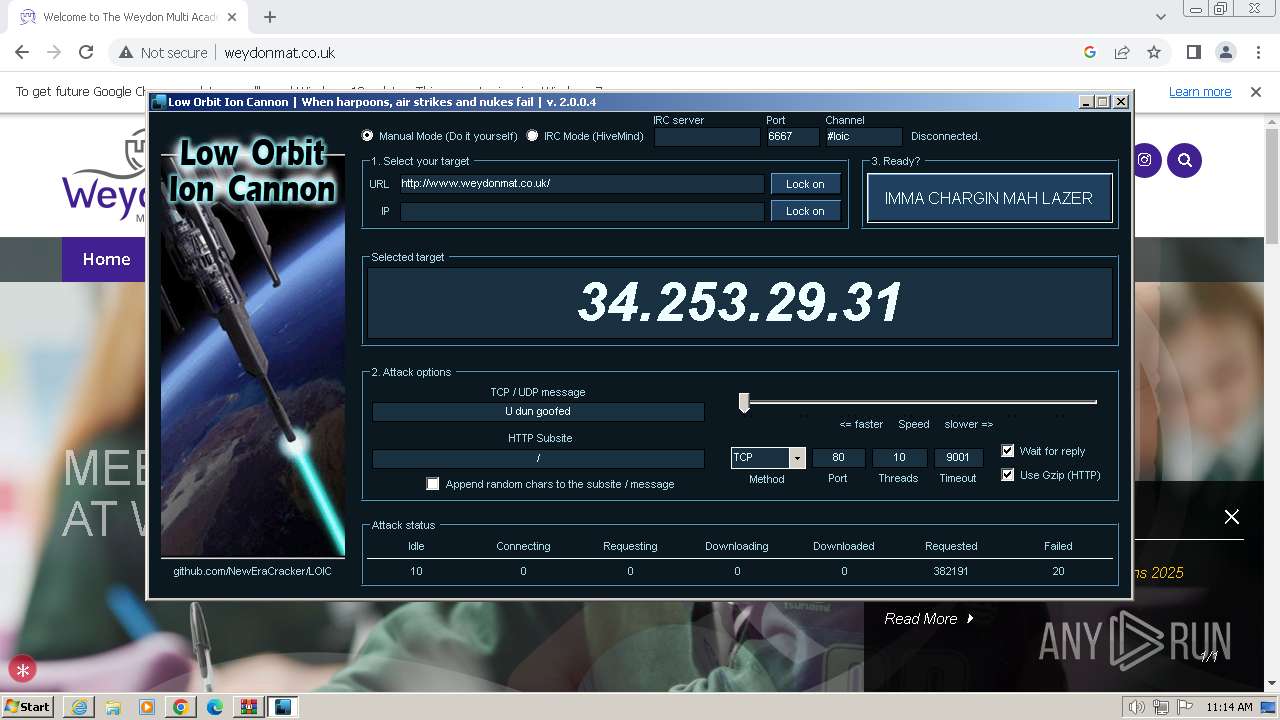Click Channel field showing #loic
This screenshot has height=720, width=1280.
pos(863,136)
